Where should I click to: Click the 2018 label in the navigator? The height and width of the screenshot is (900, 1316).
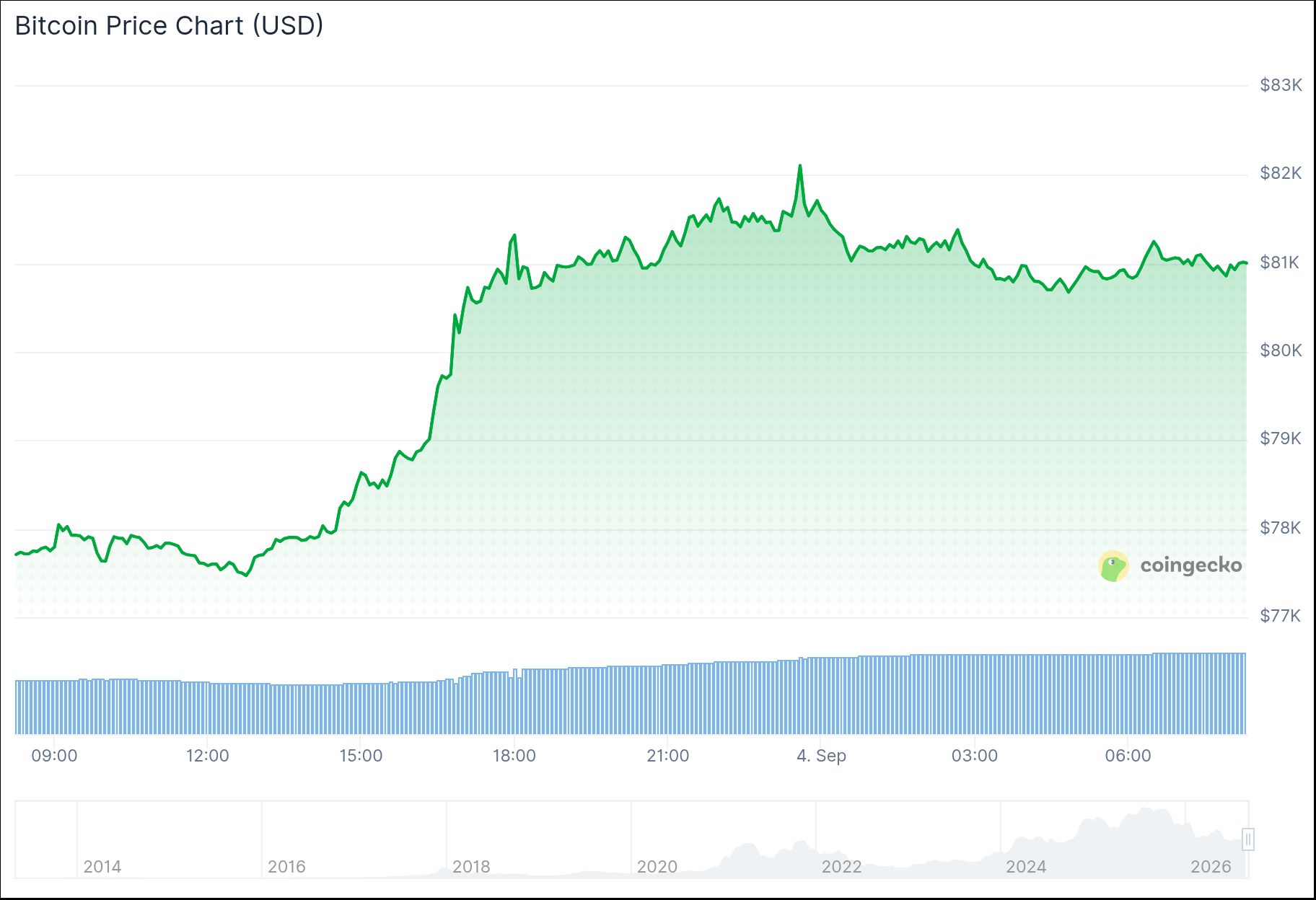[x=471, y=867]
